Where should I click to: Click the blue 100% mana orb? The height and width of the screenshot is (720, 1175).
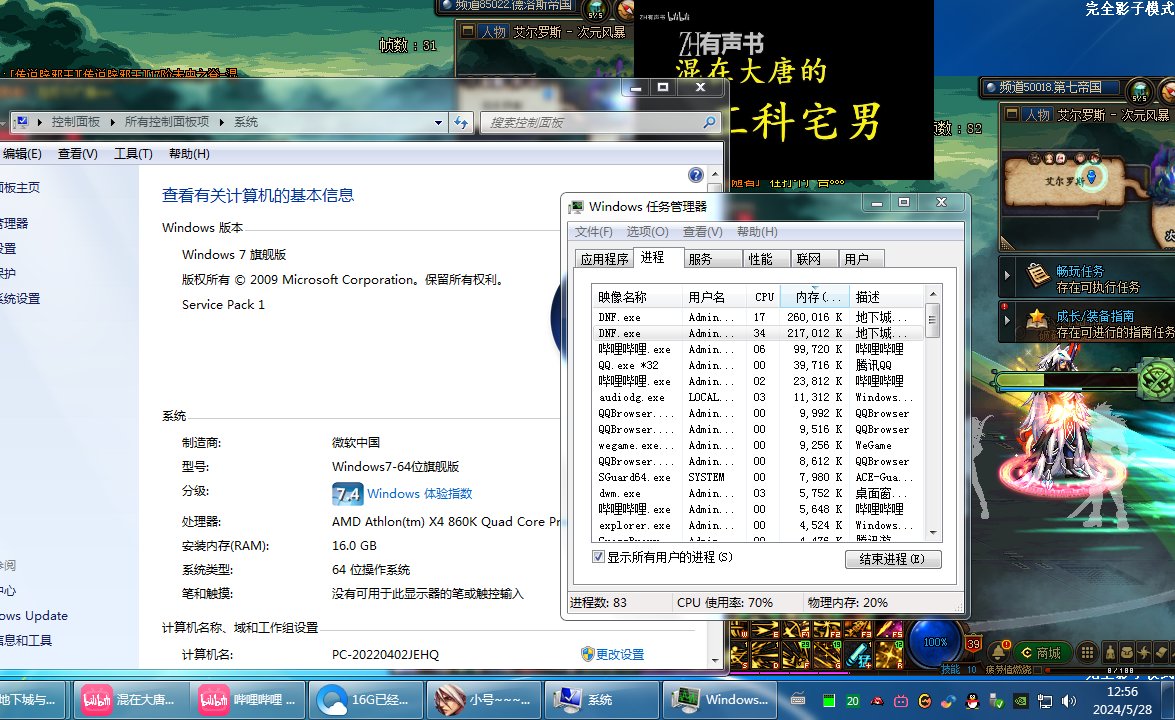point(936,641)
